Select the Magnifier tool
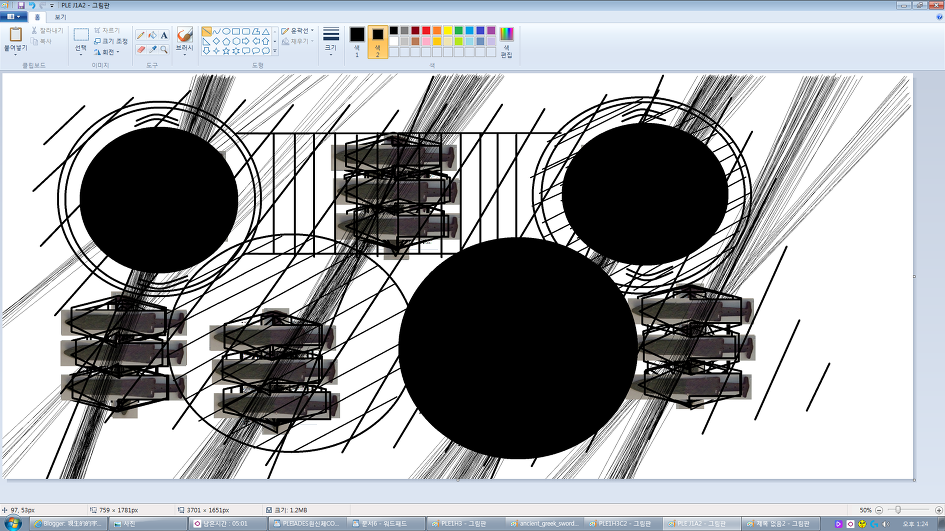This screenshot has width=945, height=531. point(164,49)
